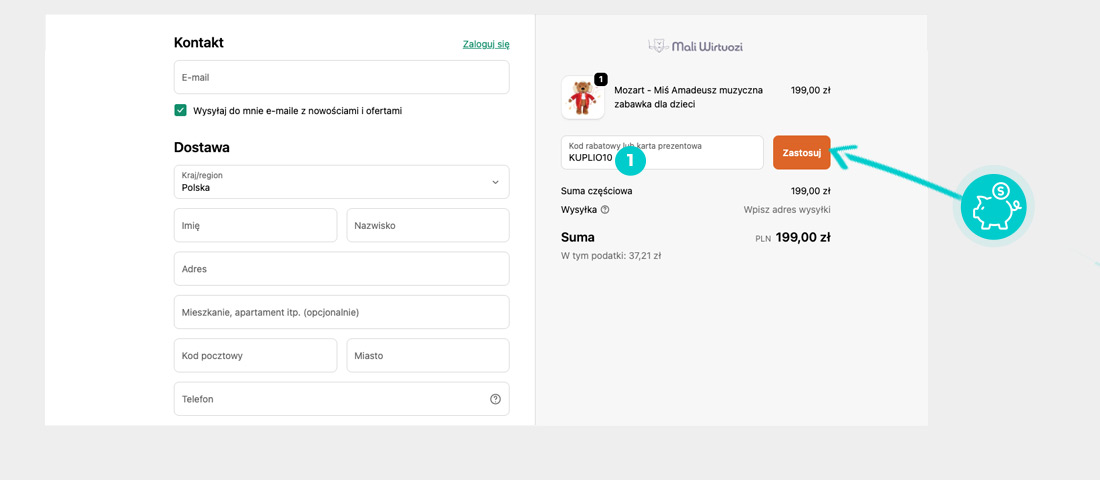
Task: Click the Mali Wirtuozi store logo
Action: tap(695, 46)
